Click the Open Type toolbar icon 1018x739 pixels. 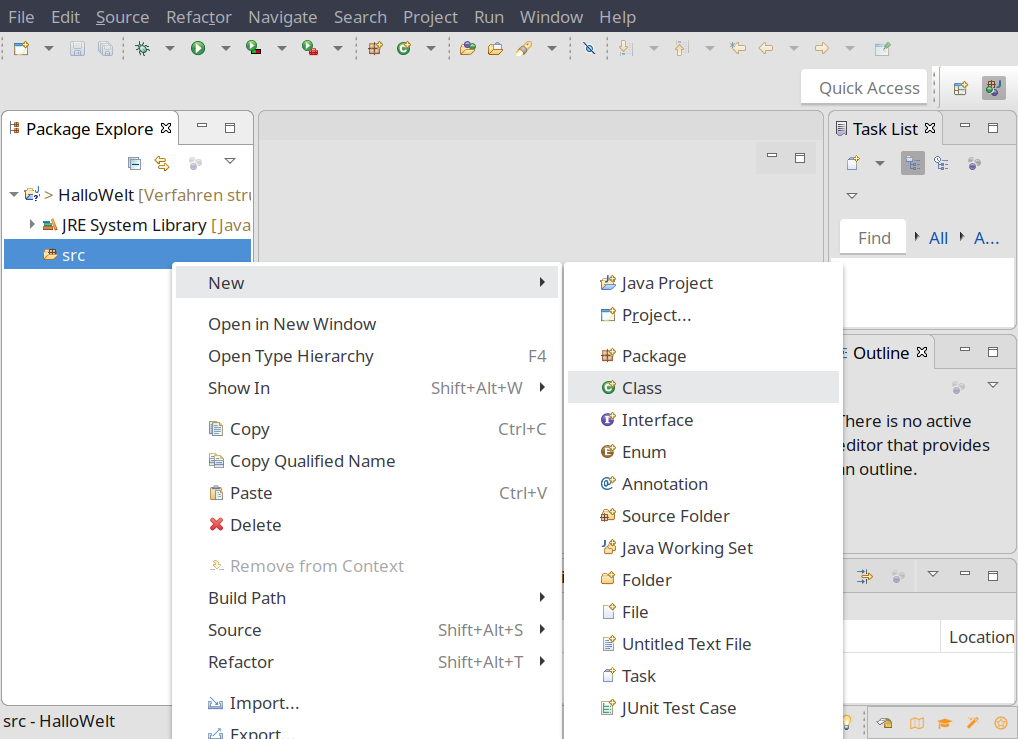coord(467,48)
